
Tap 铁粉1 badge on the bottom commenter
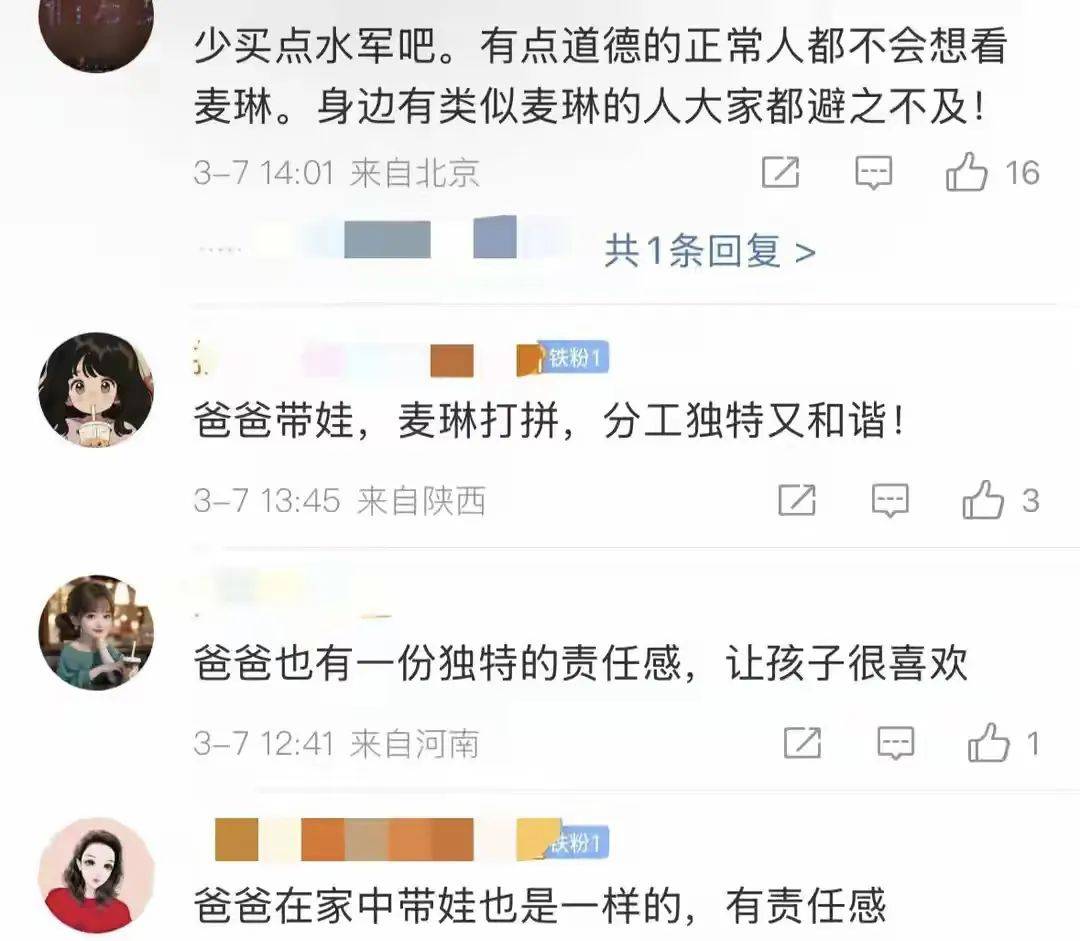pos(576,842)
